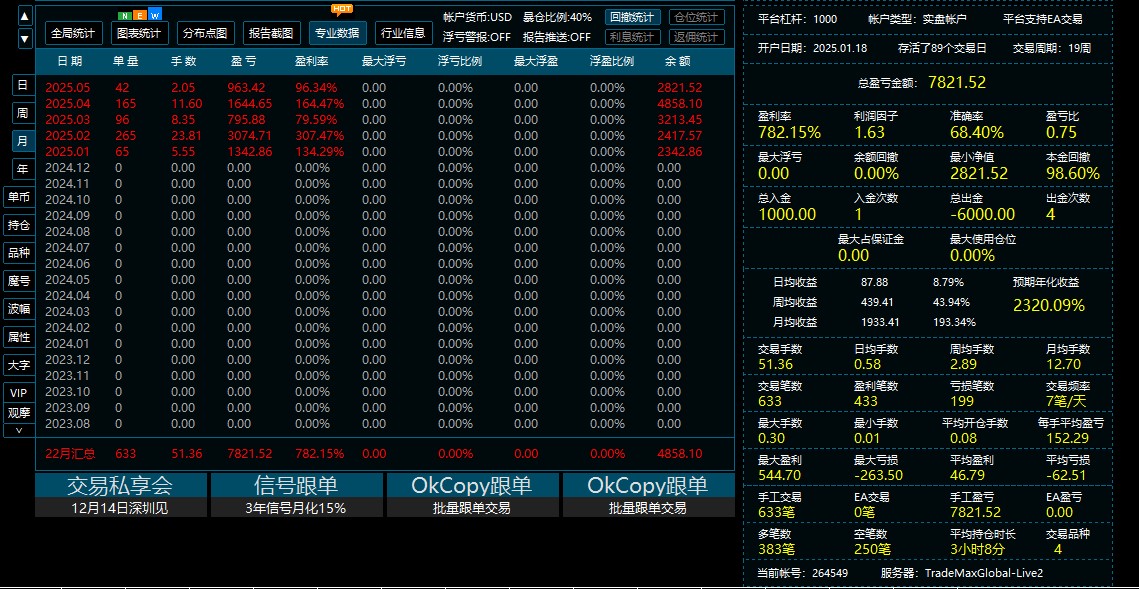
Task: Select the 2025.01 row date
Action: click(67, 152)
